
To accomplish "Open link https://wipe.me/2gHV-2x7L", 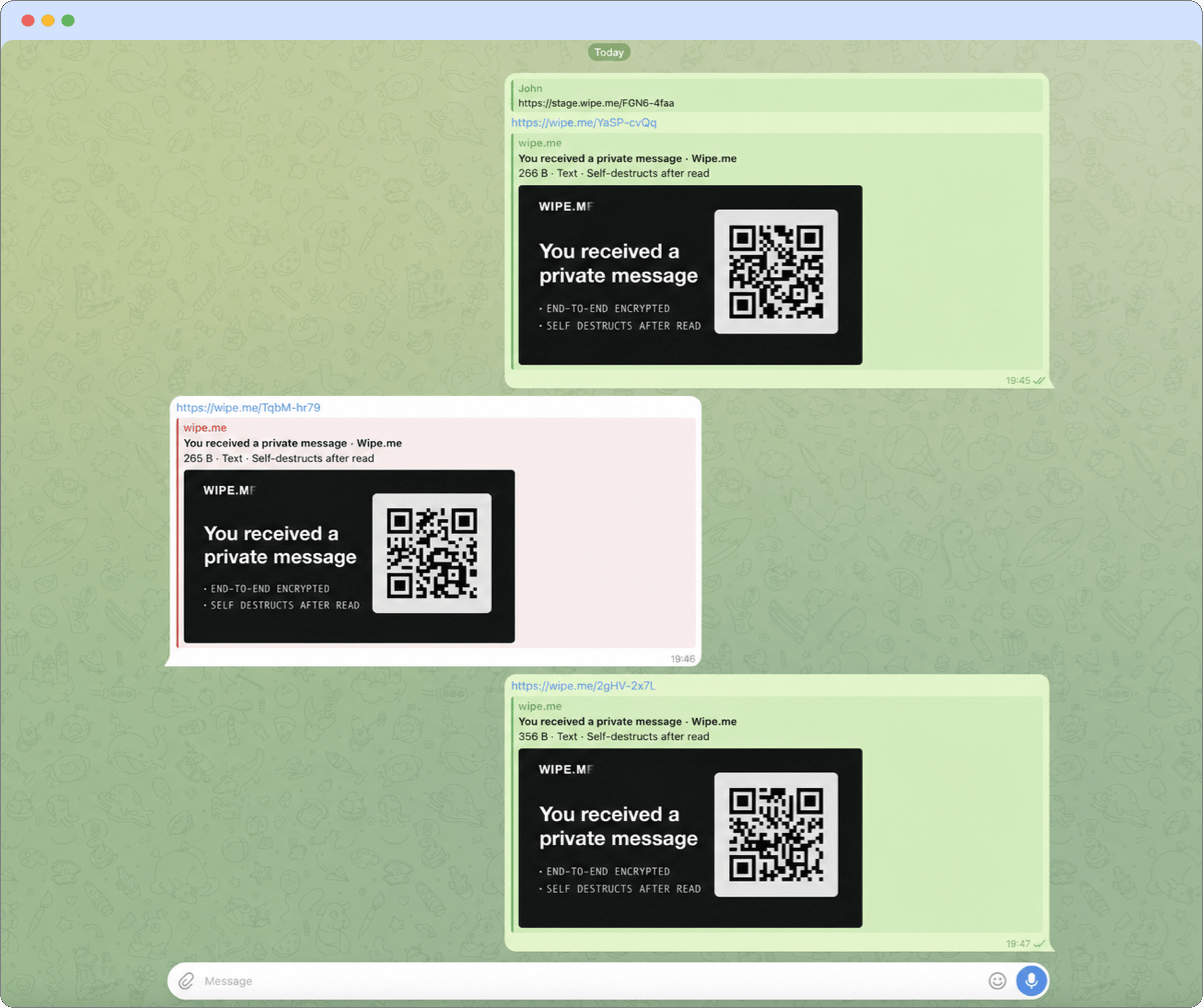I will coord(583,686).
